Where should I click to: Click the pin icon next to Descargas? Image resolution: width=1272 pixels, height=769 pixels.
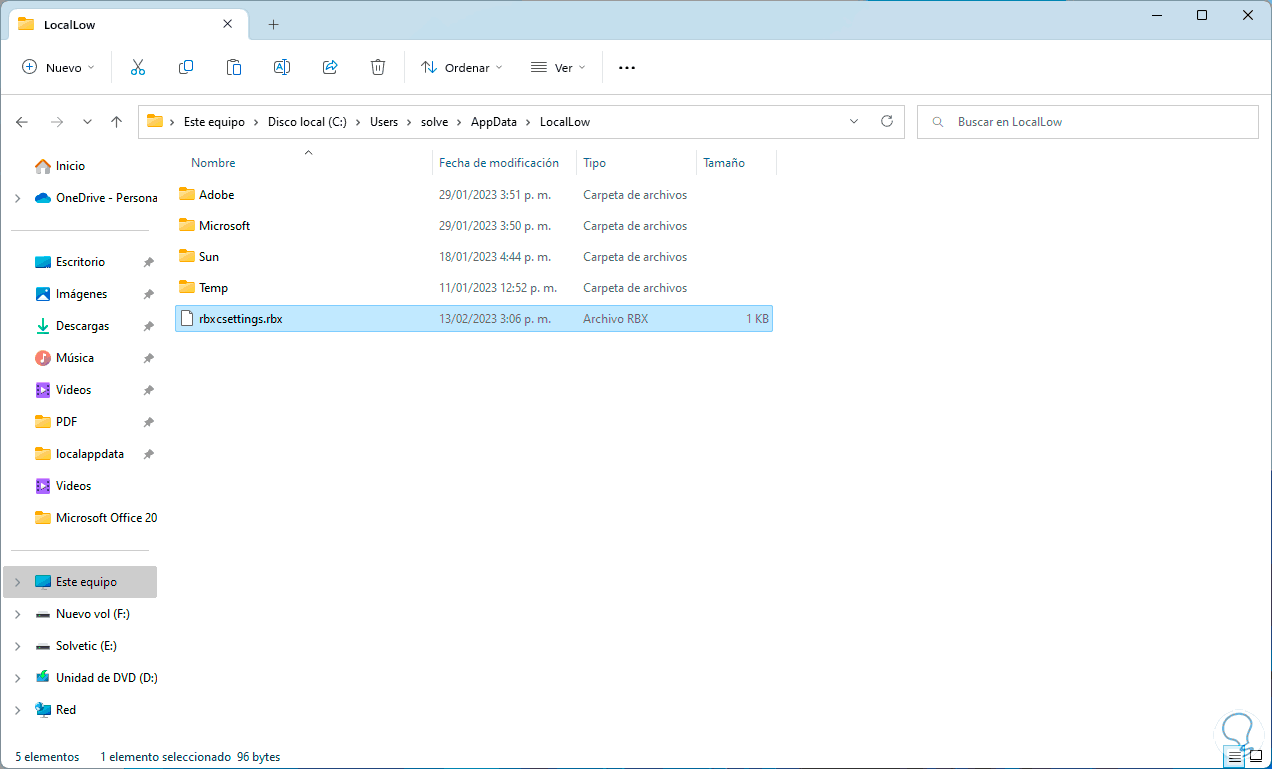click(148, 326)
